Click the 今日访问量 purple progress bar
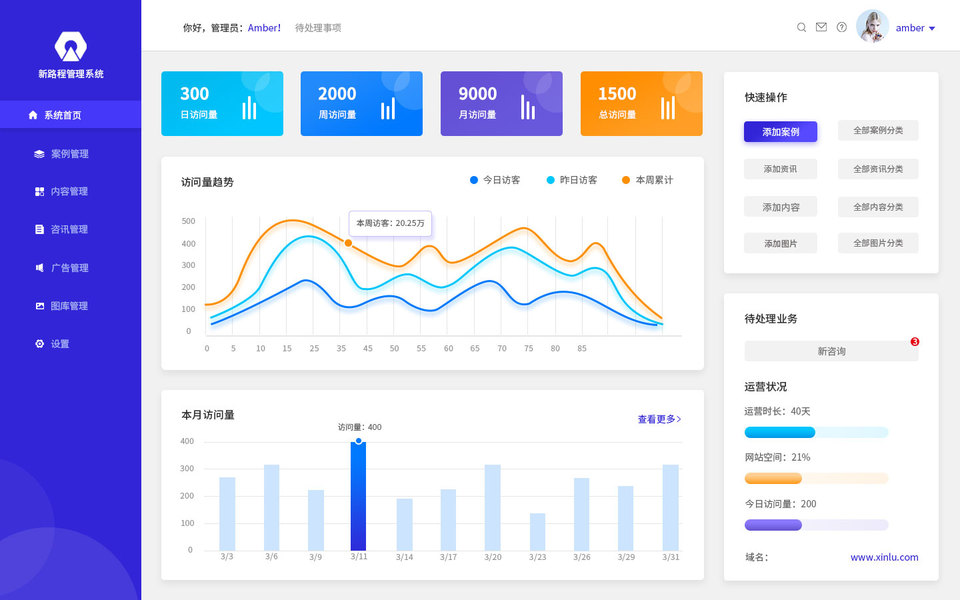This screenshot has height=600, width=960. (816, 525)
